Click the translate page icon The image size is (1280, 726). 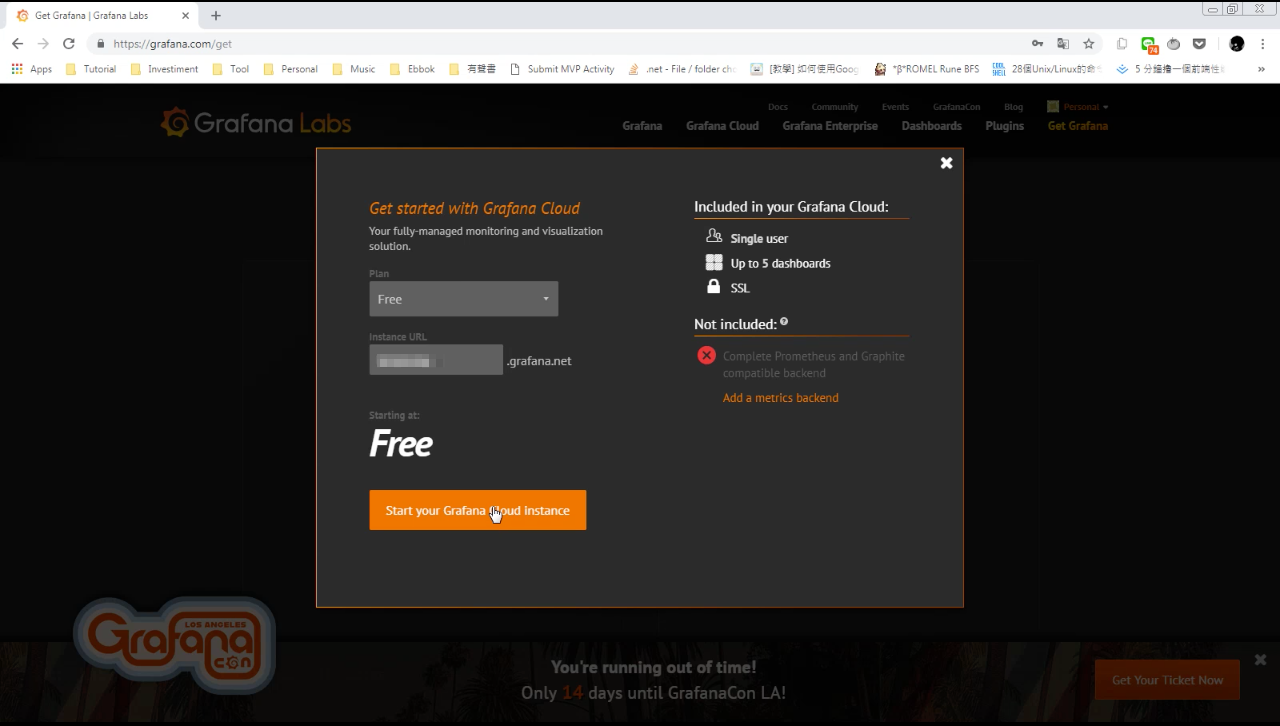click(1063, 44)
